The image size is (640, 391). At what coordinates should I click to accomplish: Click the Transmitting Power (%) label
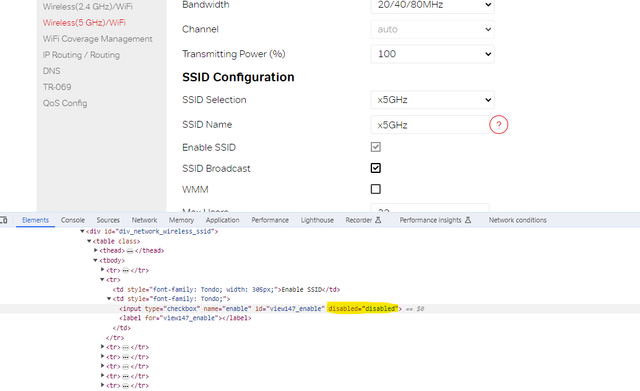point(233,54)
